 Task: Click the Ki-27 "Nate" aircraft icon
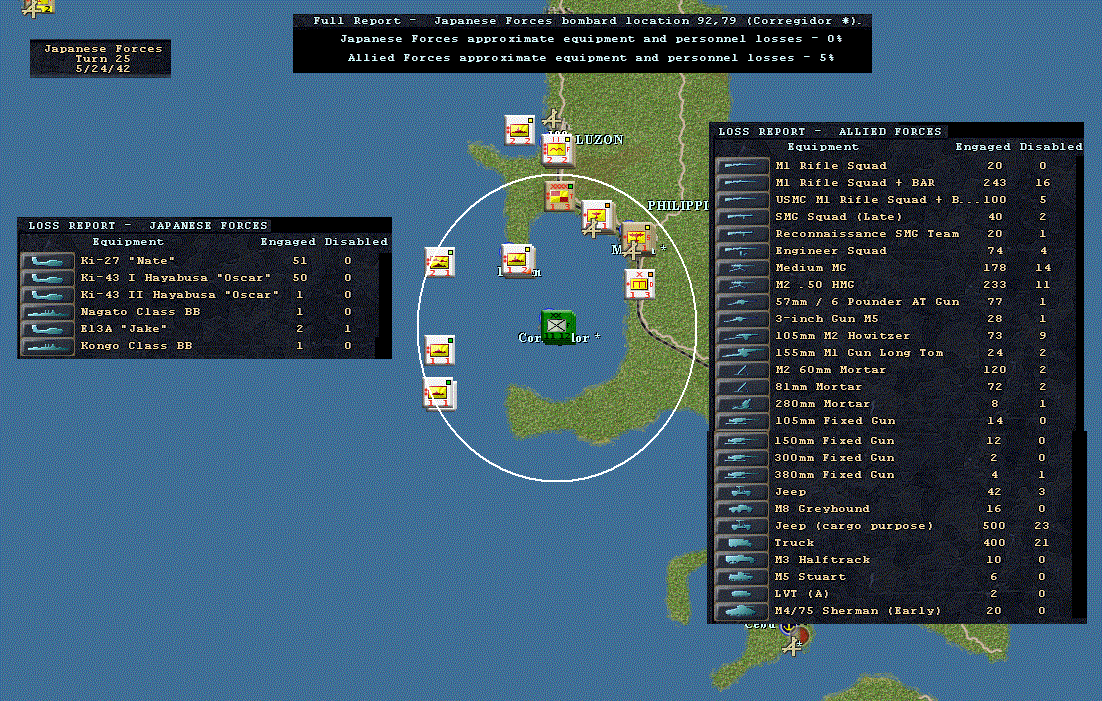pyautogui.click(x=48, y=261)
